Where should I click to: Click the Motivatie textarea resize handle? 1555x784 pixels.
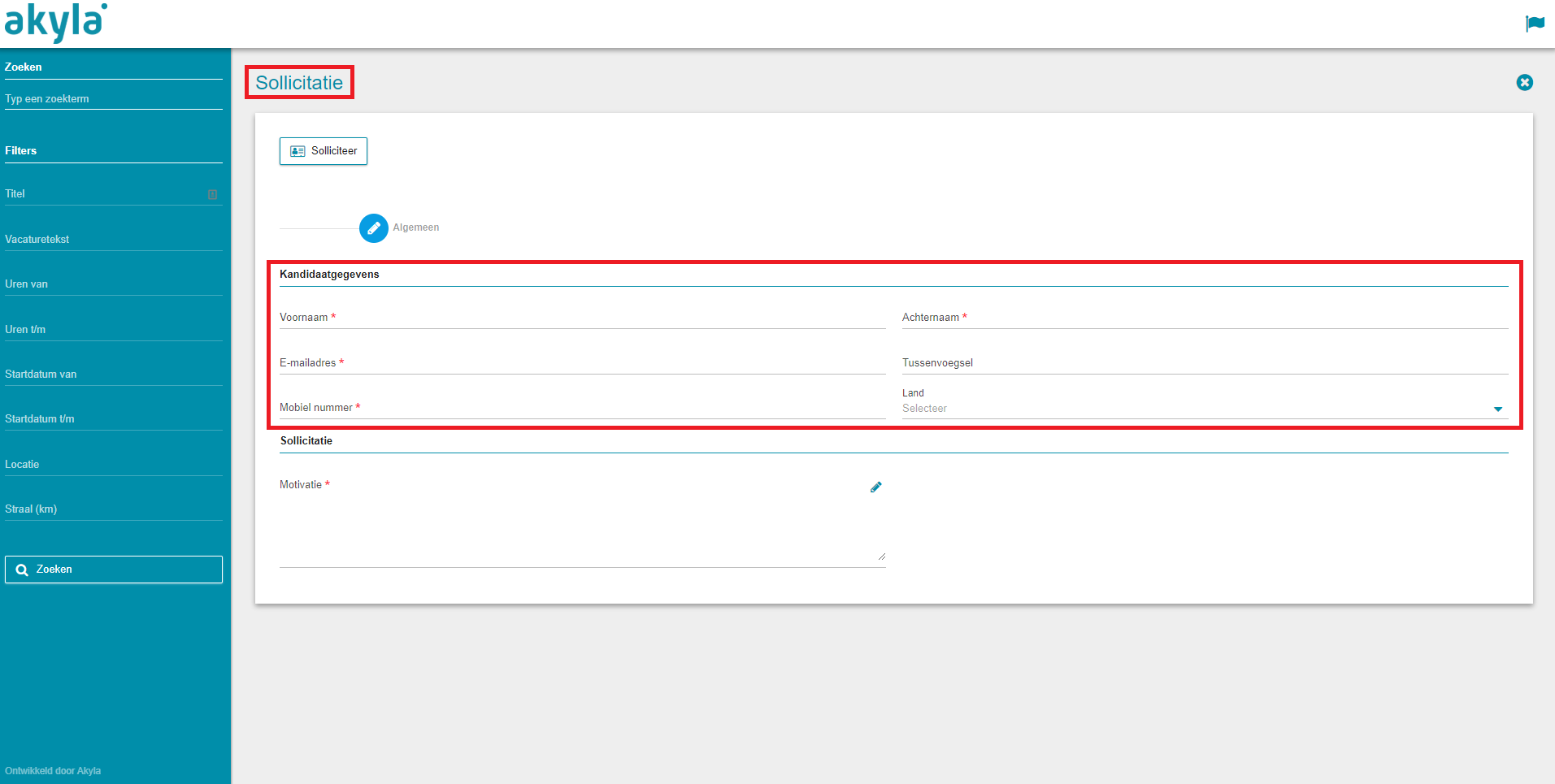point(881,557)
